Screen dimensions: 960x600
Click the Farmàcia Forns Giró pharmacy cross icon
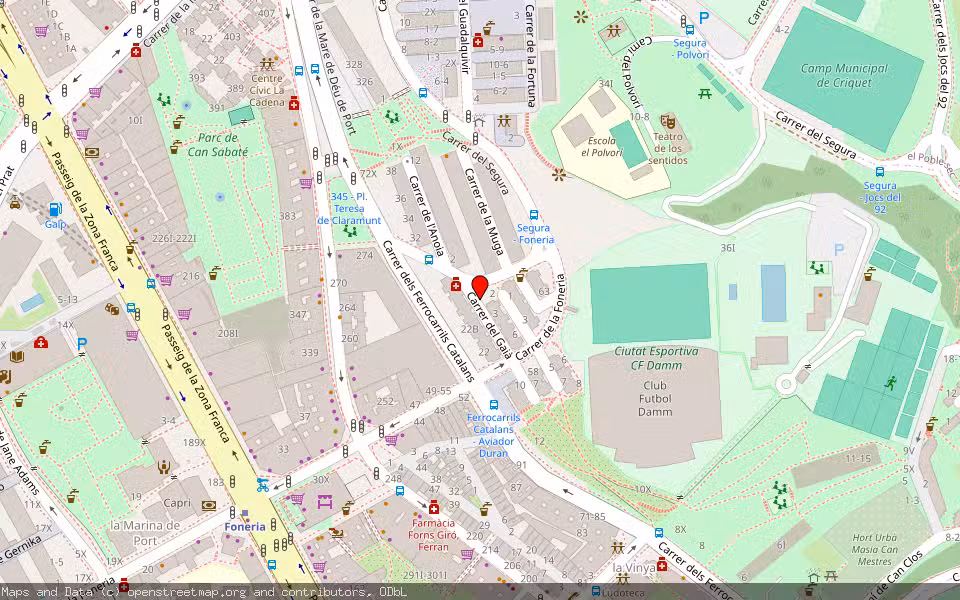(x=434, y=508)
